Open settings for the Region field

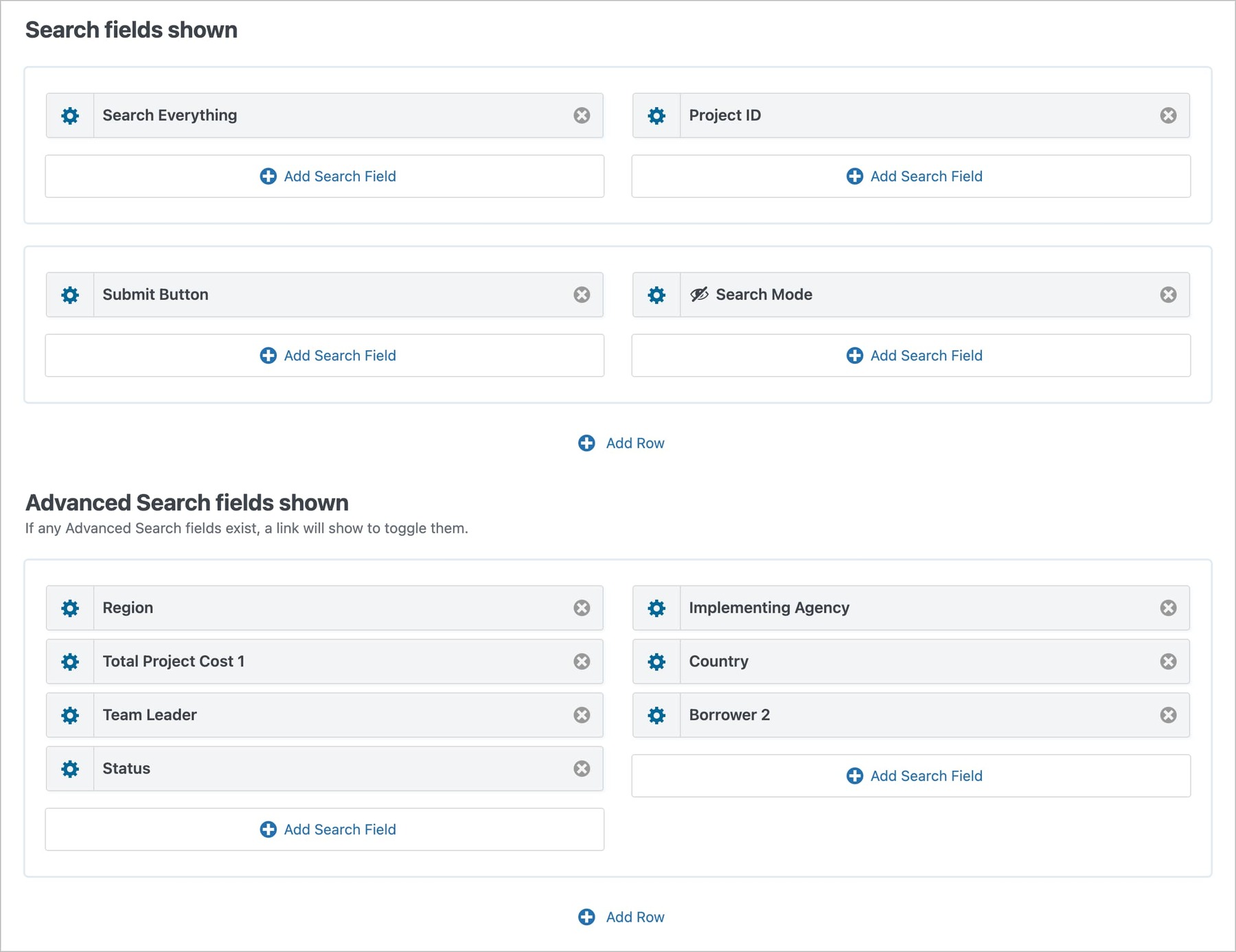69,607
